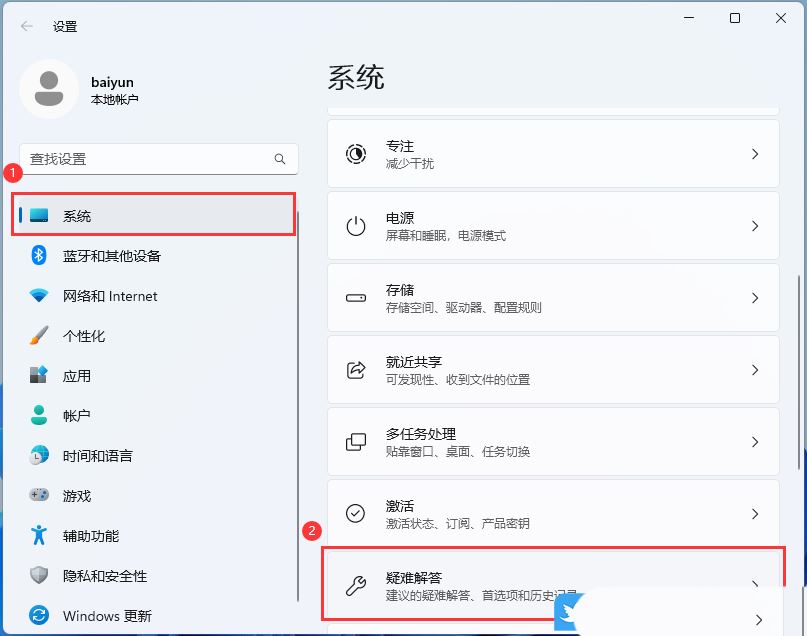The height and width of the screenshot is (636, 807).
Task: Click the 存储空间、驱动器、配置规则 description
Action: 464,308
